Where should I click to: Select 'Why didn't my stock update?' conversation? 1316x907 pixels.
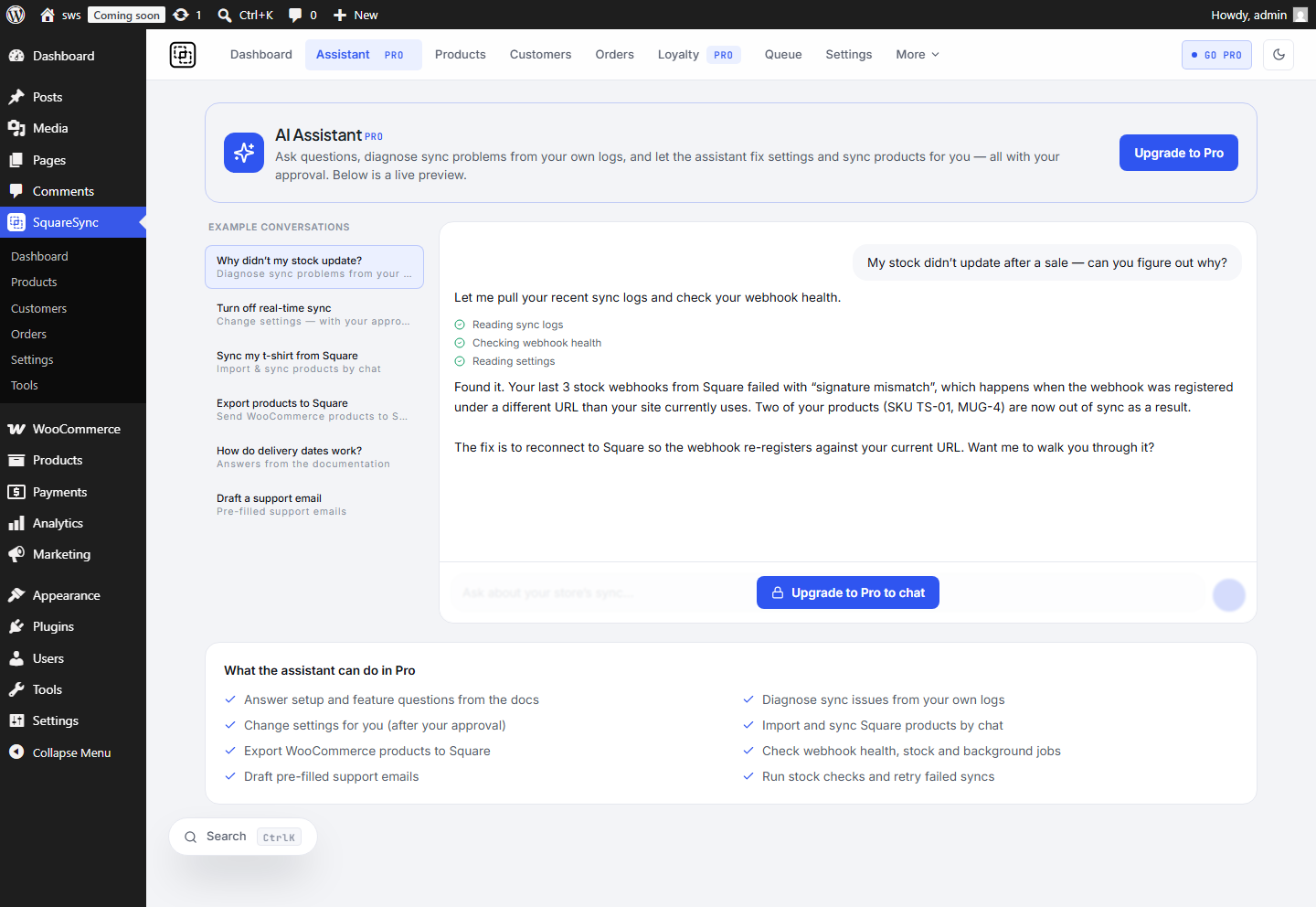click(314, 267)
